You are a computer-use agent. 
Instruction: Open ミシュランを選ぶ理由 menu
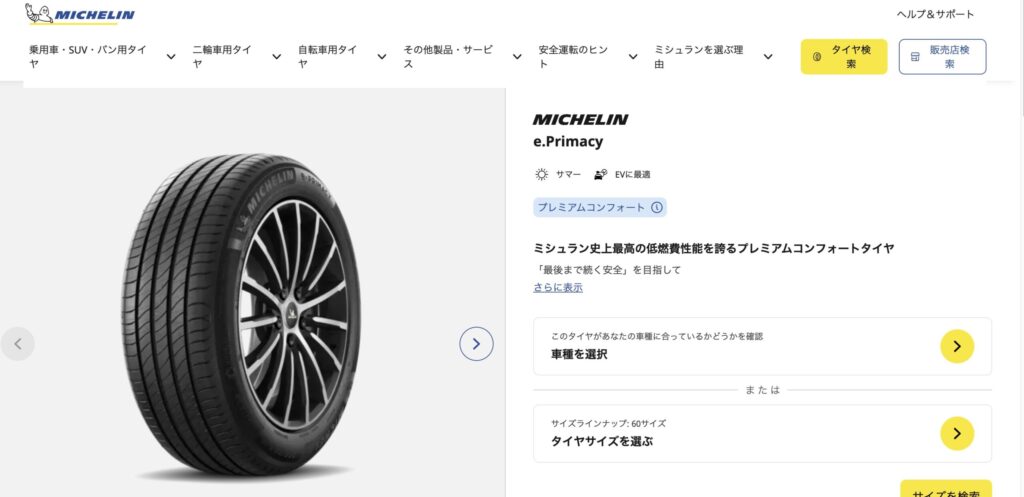click(708, 56)
